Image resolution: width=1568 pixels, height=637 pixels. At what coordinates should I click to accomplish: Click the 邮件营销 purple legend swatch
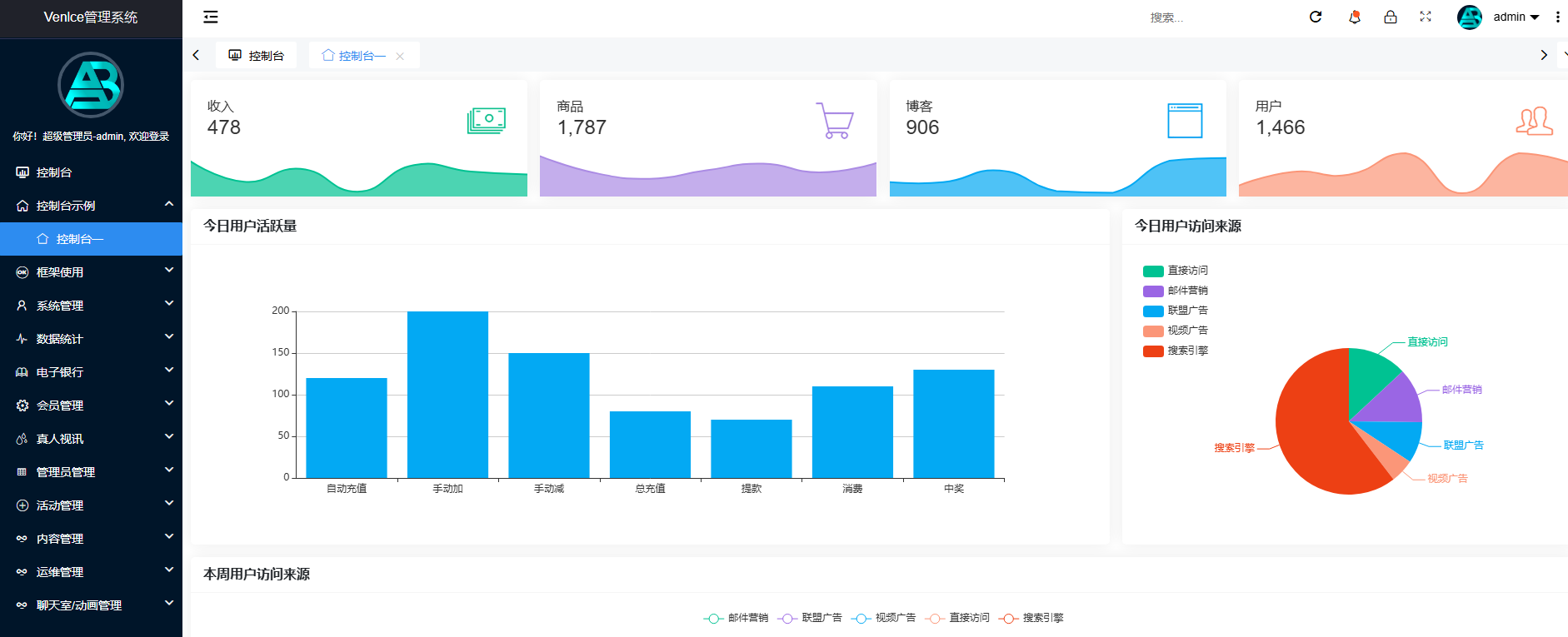(1153, 291)
